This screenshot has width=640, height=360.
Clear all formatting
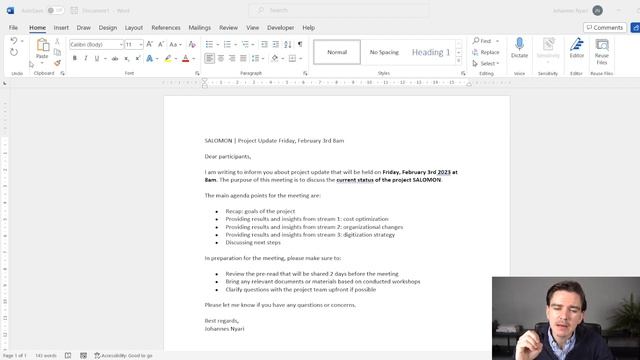coord(192,44)
